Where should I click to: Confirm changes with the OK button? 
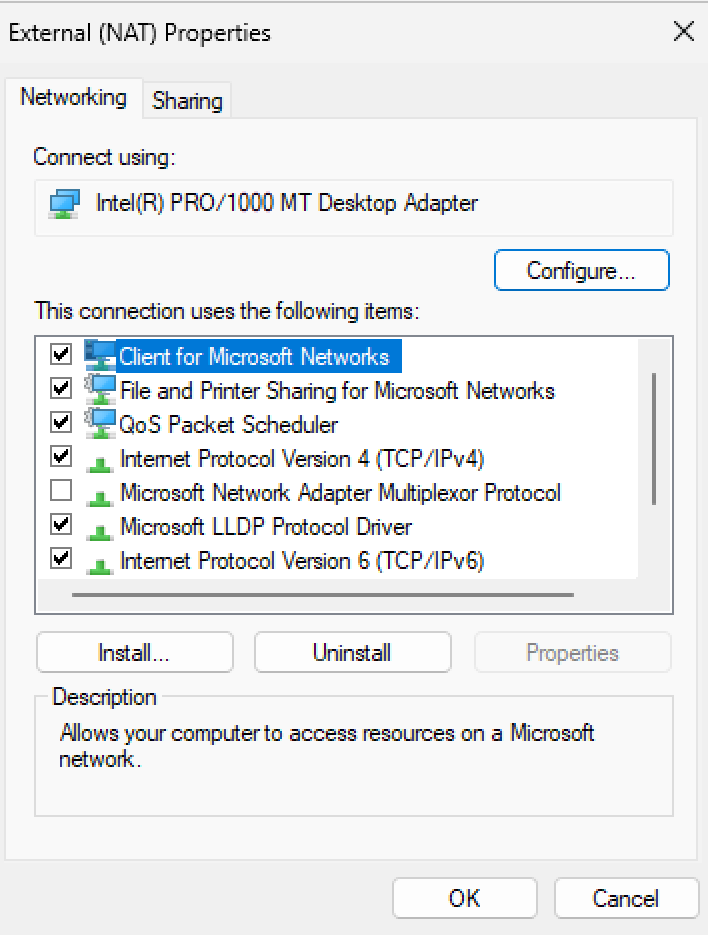tap(464, 898)
